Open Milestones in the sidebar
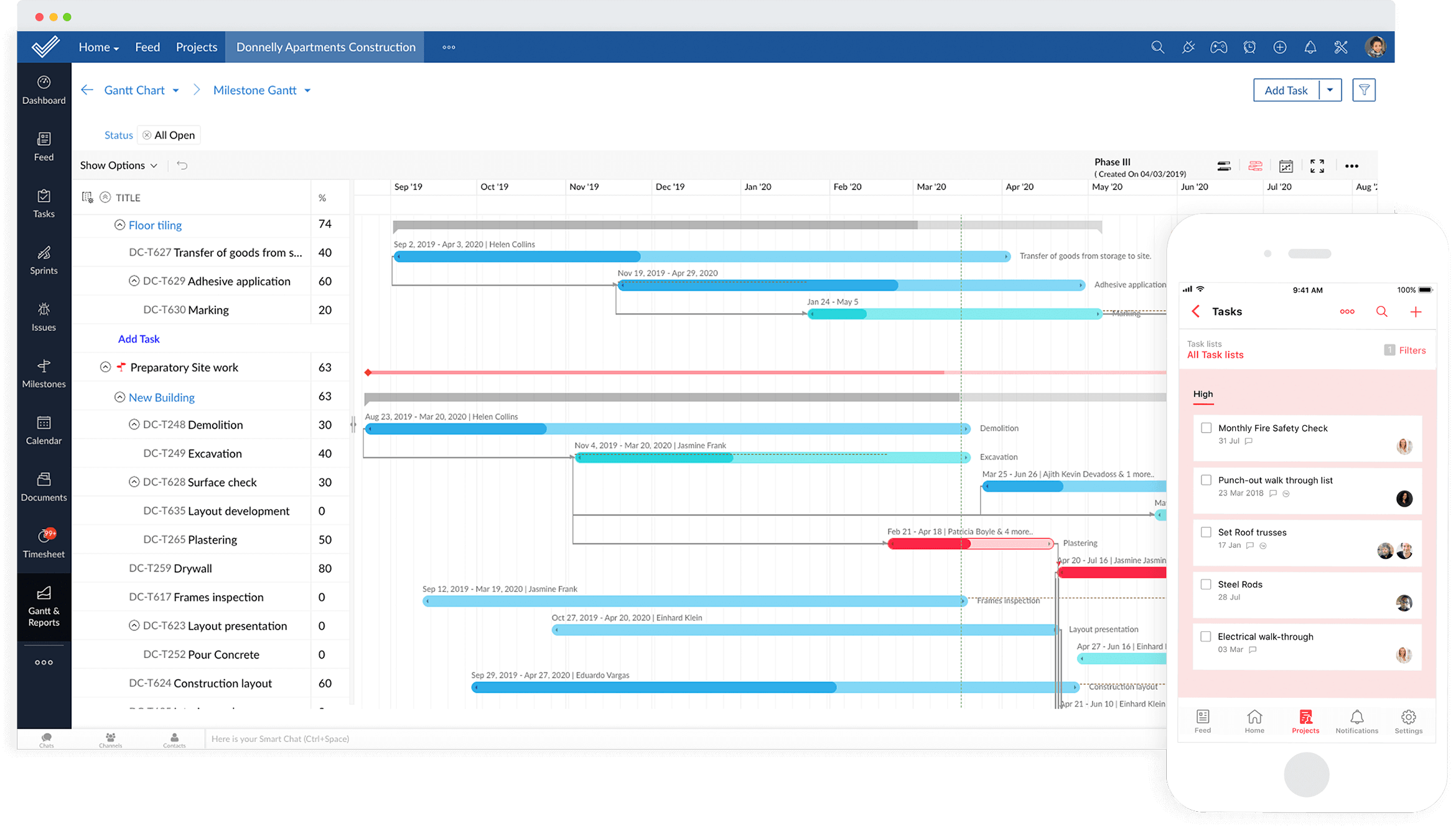Viewport: 1456px width, 828px height. 44,374
